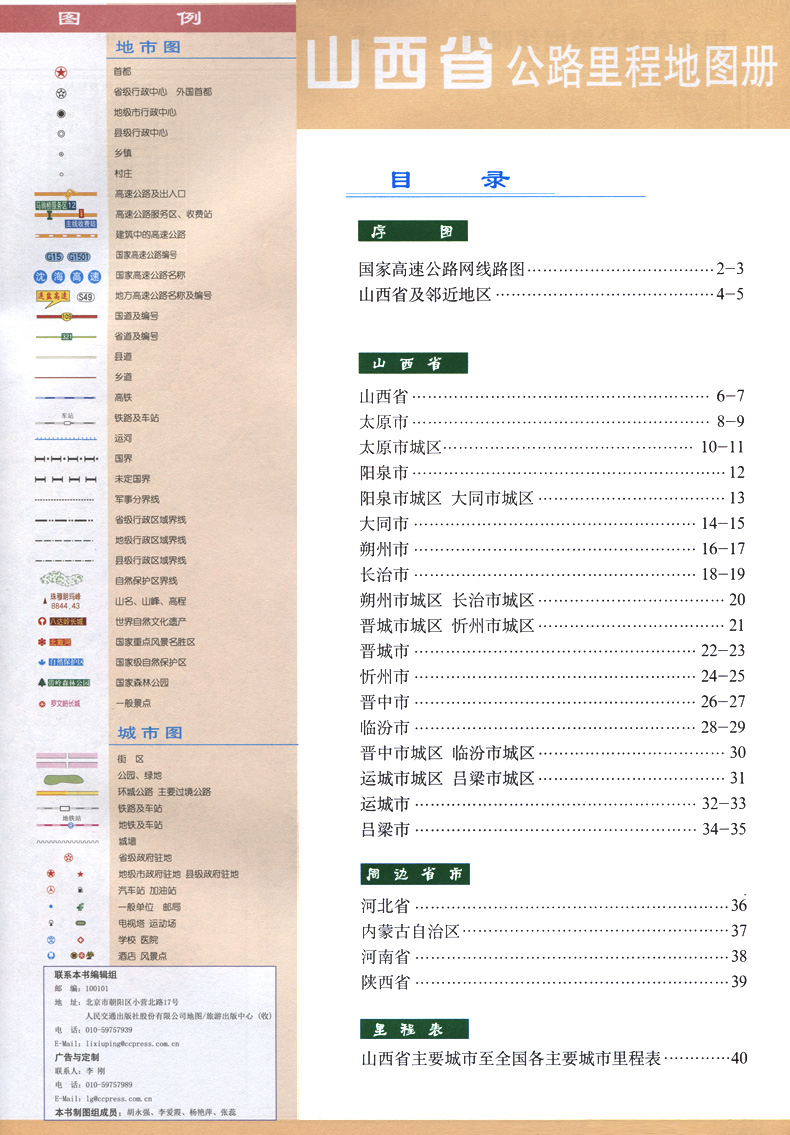Click the 河南省 contents entry
This screenshot has height=1135, width=790.
click(x=554, y=957)
